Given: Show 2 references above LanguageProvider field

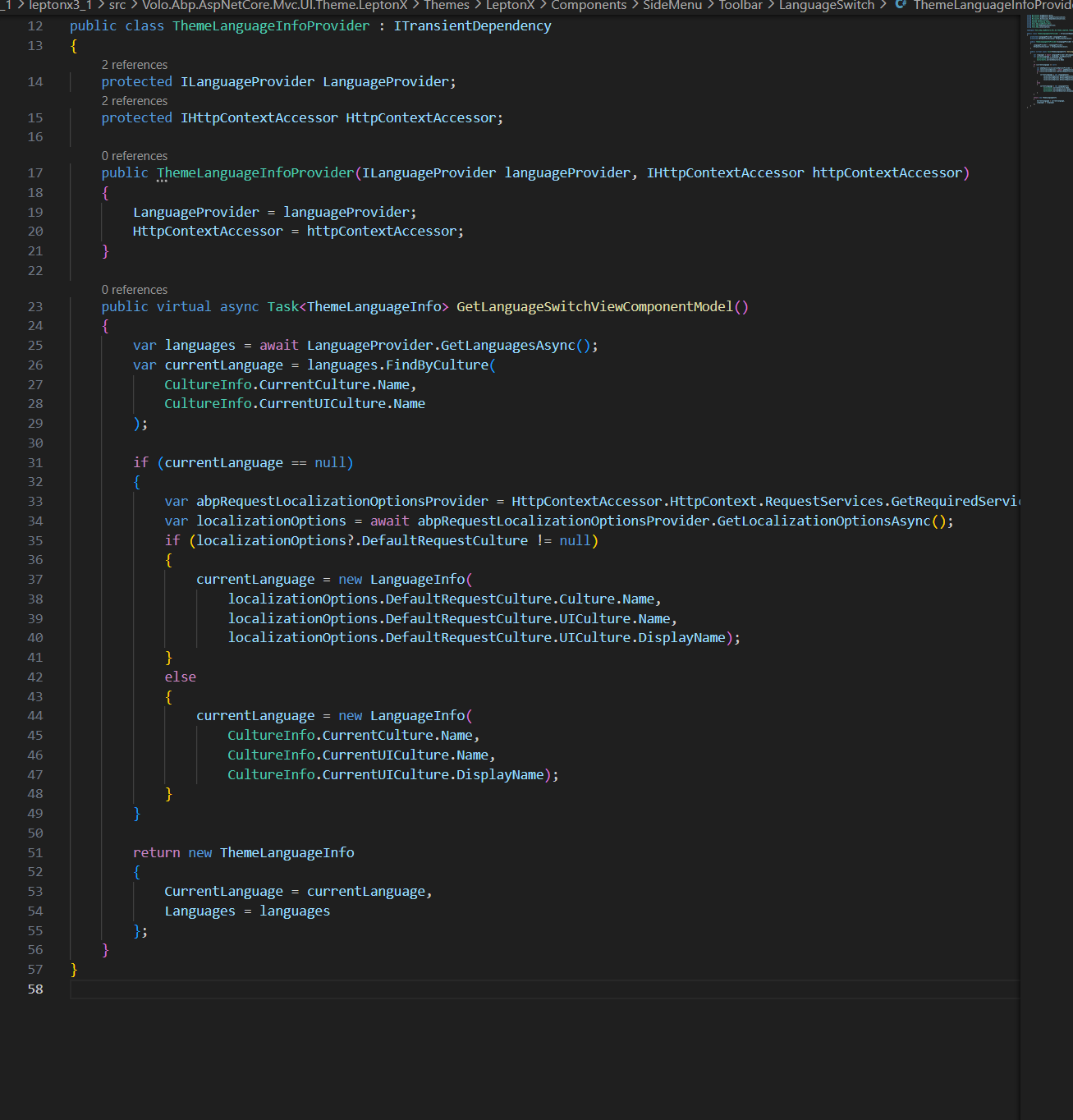Looking at the screenshot, I should click(135, 65).
